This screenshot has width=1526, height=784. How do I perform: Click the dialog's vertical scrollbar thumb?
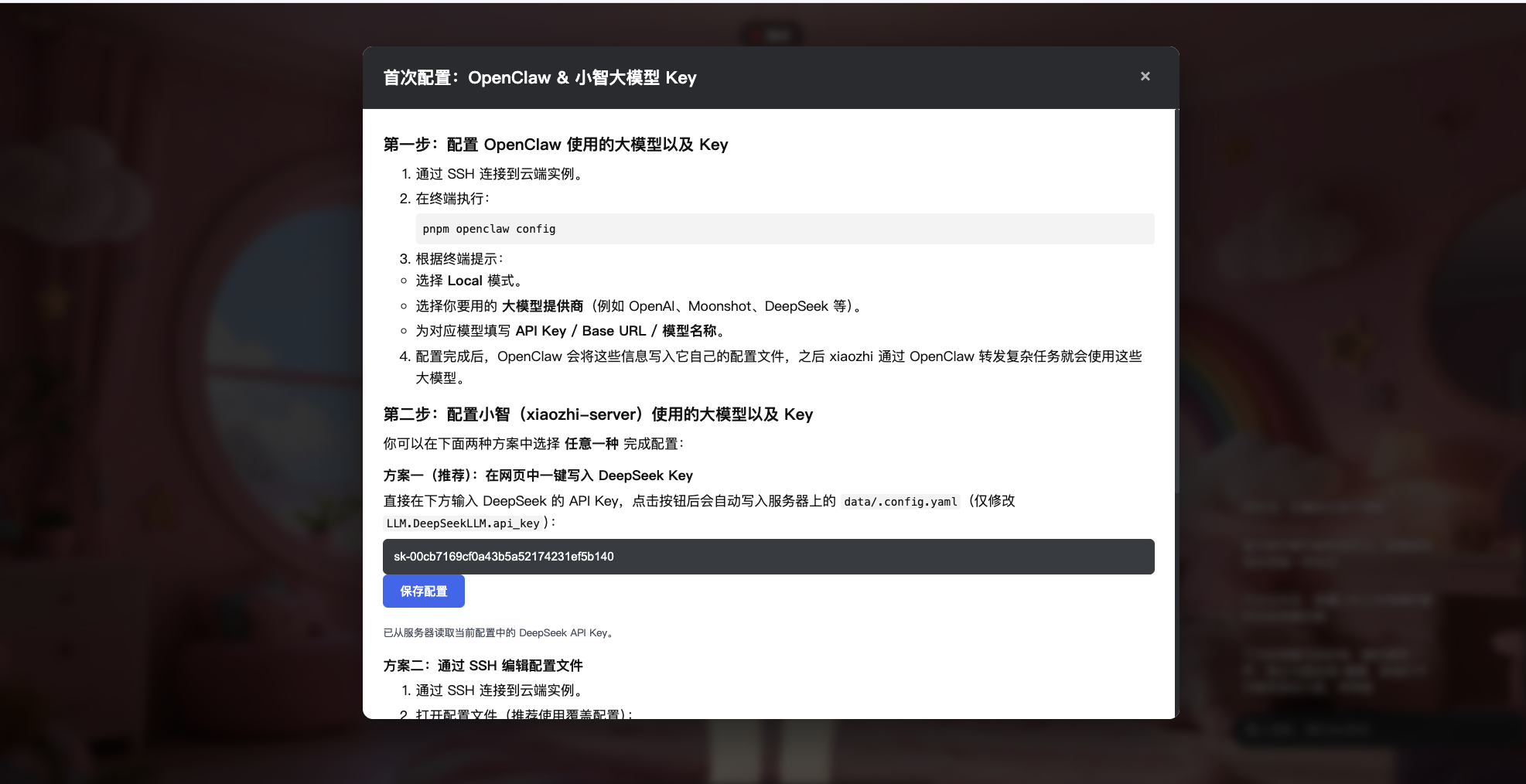coord(1176,302)
